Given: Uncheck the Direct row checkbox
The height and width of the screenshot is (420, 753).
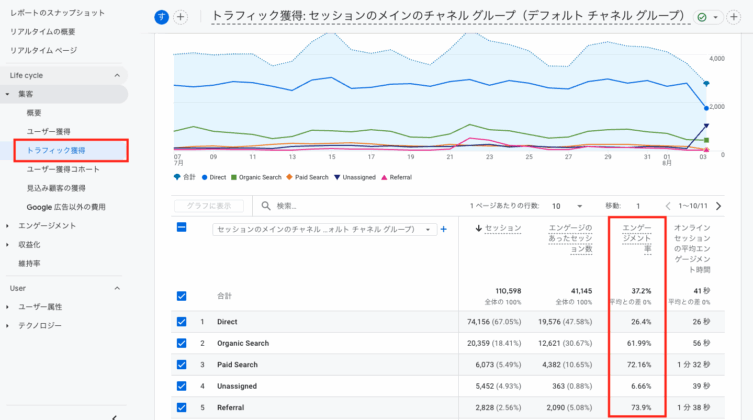Looking at the screenshot, I should click(x=181, y=322).
